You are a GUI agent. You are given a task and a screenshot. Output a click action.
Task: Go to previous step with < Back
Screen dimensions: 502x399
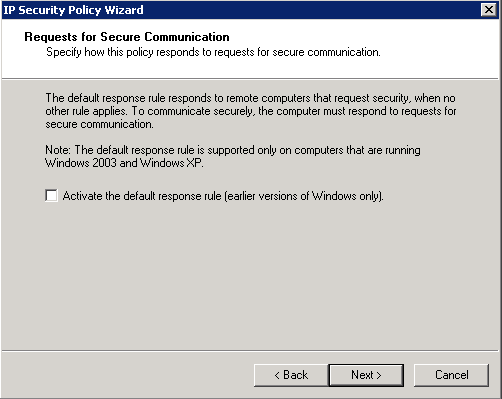[x=291, y=375]
